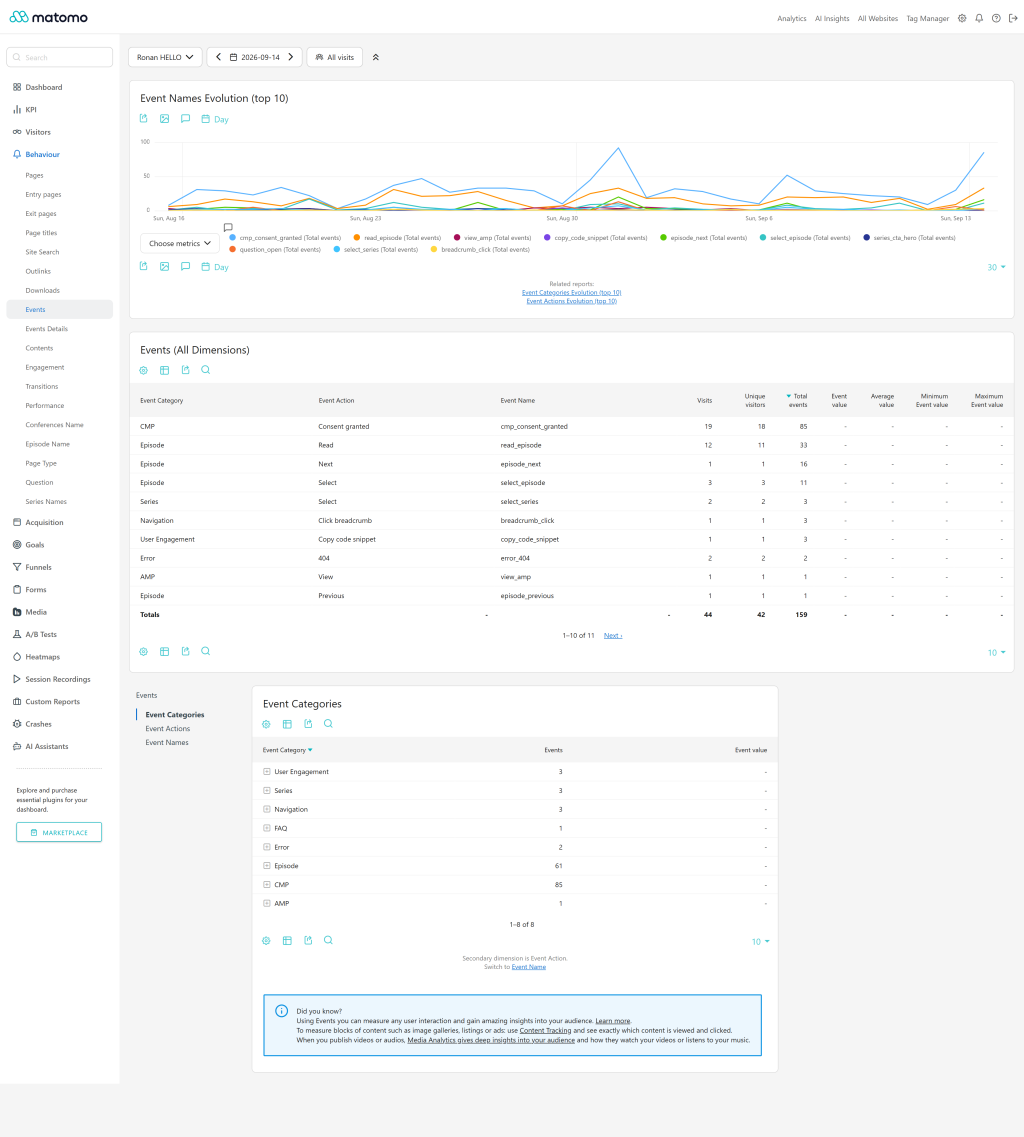
Task: Click the sign out icon in header
Action: (x=1013, y=18)
